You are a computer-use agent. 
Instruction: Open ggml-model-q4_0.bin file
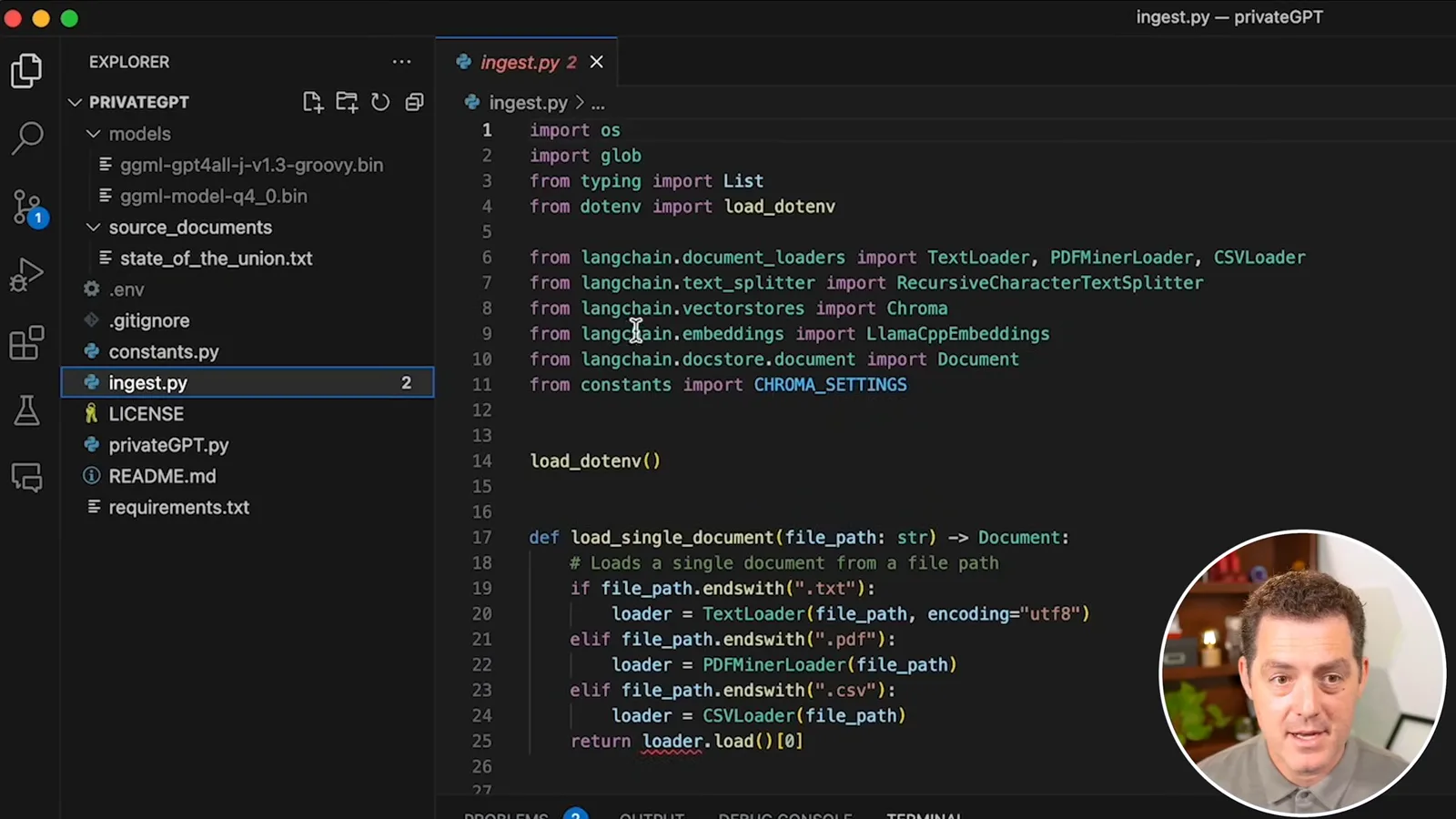(x=214, y=196)
